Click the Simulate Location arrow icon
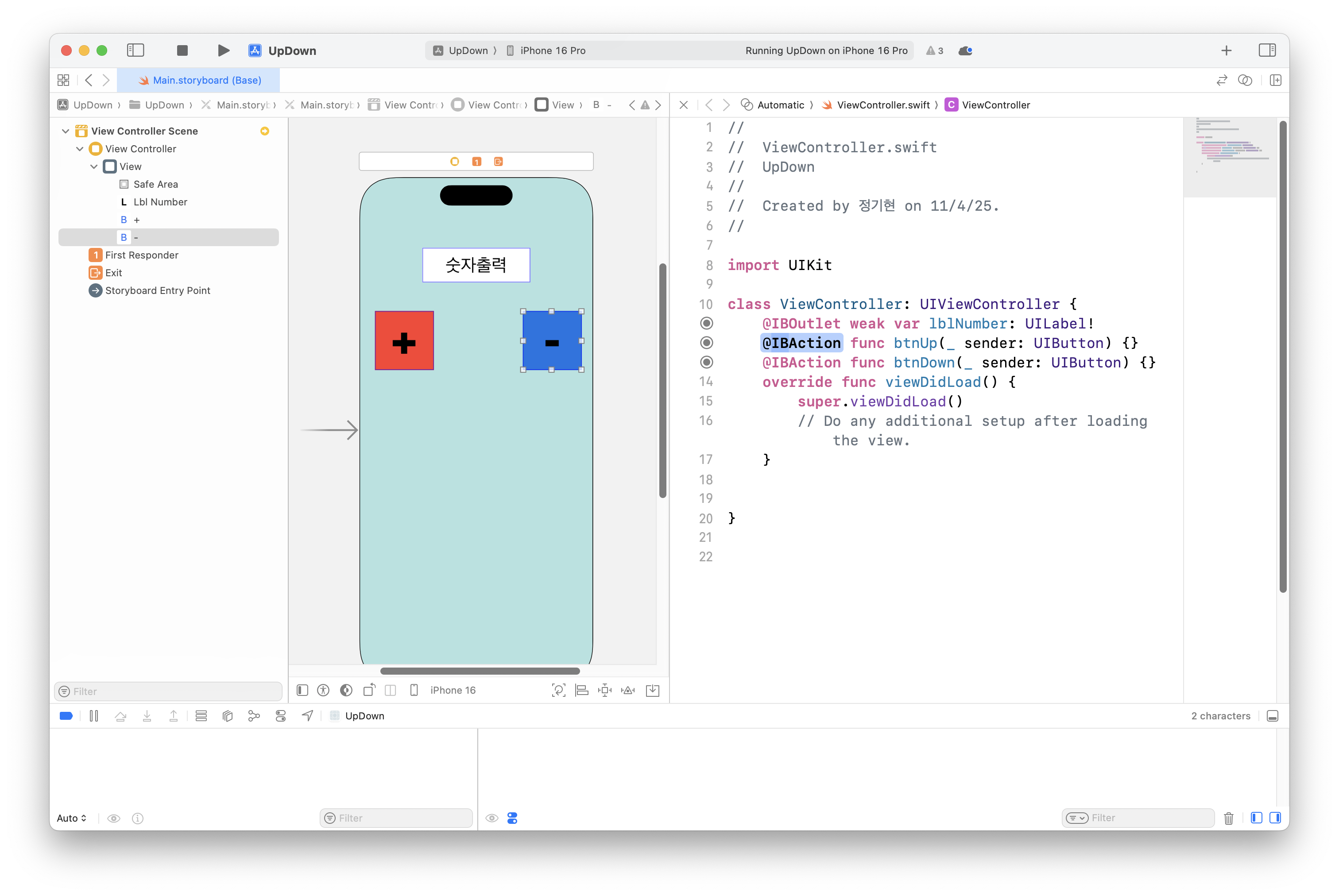The height and width of the screenshot is (896, 1339). 307,716
